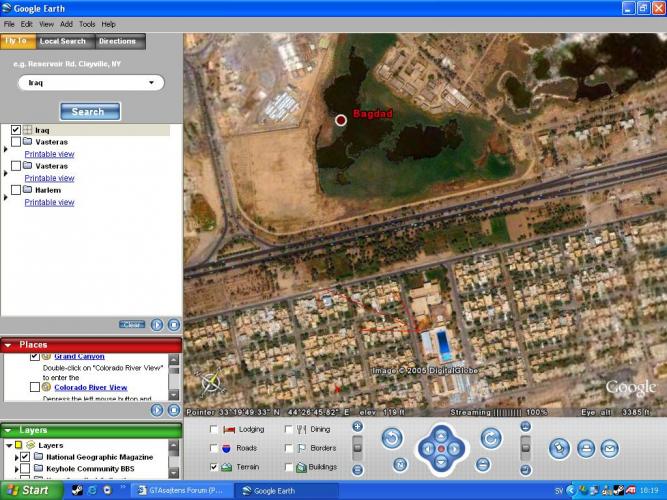667x500 pixels.
Task: Play tour of search results
Action: click(x=157, y=325)
